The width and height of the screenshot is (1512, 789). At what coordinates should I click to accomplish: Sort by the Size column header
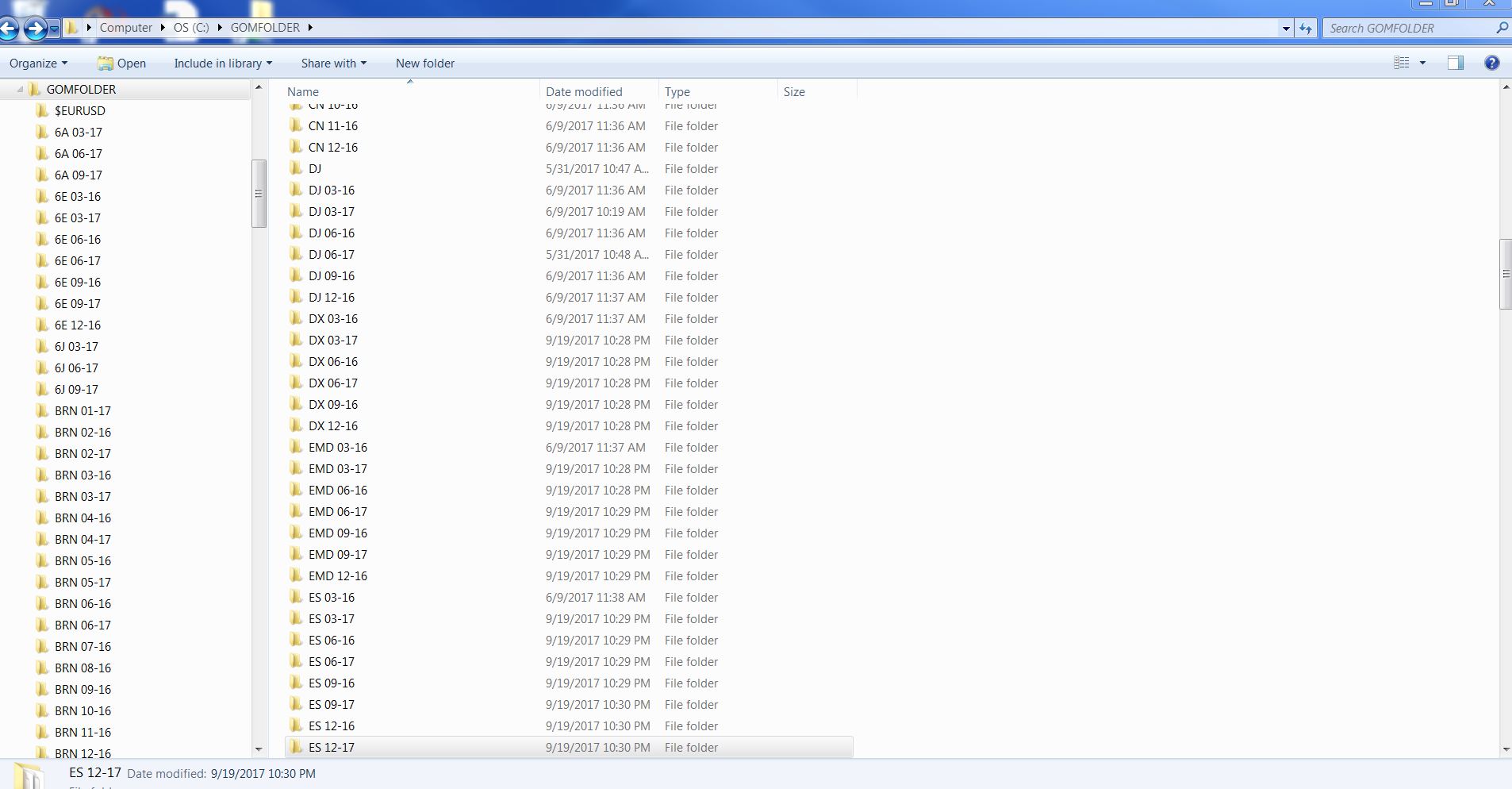(x=794, y=92)
